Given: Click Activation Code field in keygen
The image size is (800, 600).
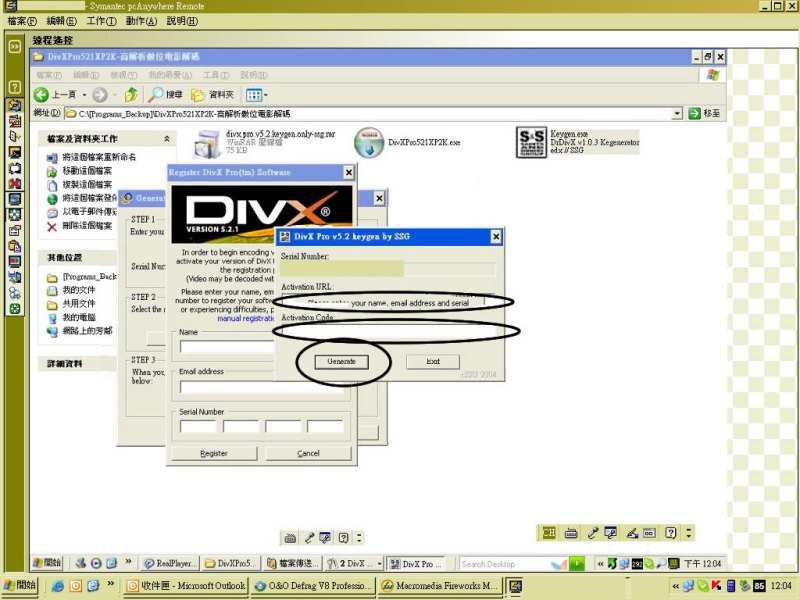Looking at the screenshot, I should click(x=391, y=332).
